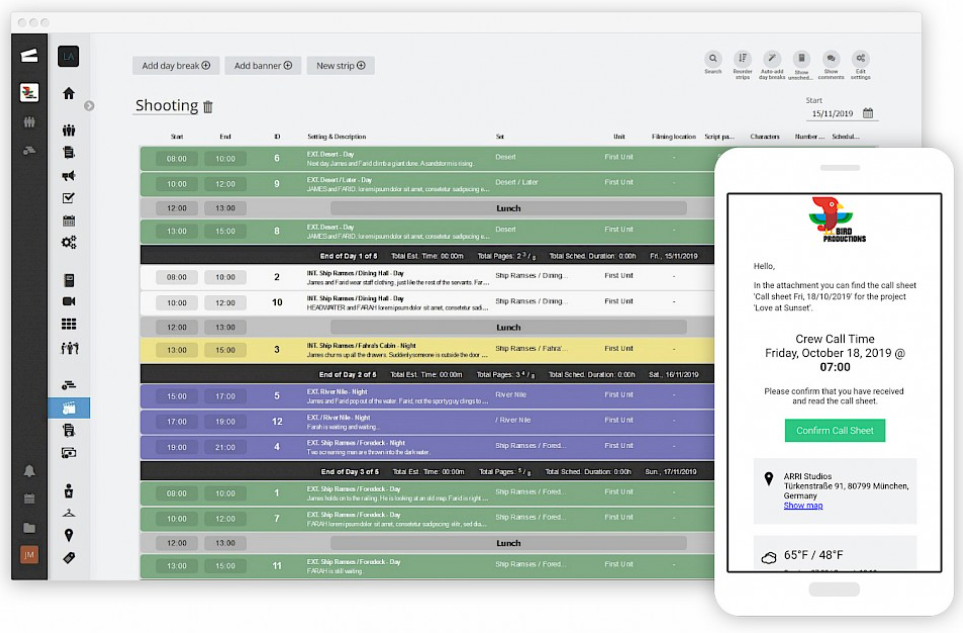Click the Setting & Description column header
Image resolution: width=963 pixels, height=633 pixels.
point(337,136)
